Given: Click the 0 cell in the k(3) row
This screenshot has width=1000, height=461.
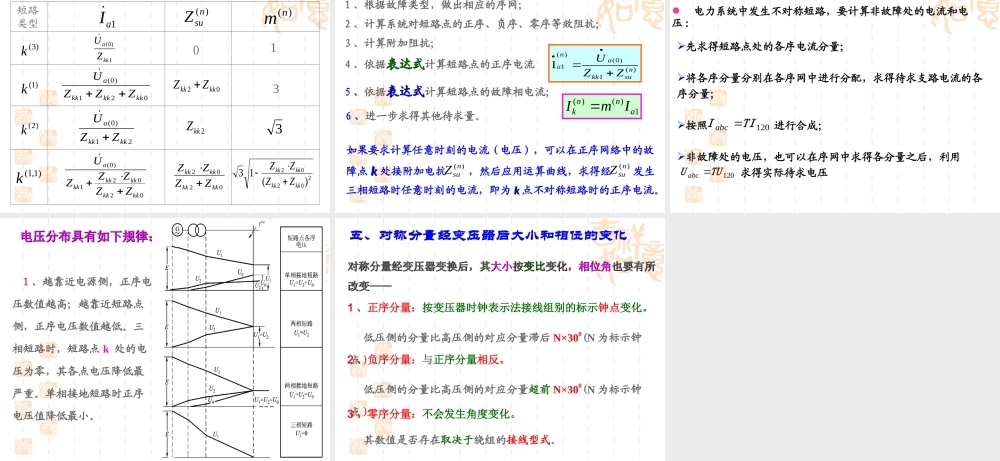Looking at the screenshot, I should 196,50.
